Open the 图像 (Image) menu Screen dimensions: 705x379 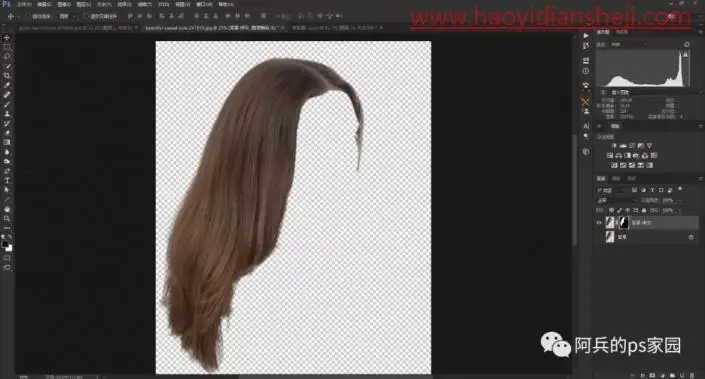(x=64, y=4)
